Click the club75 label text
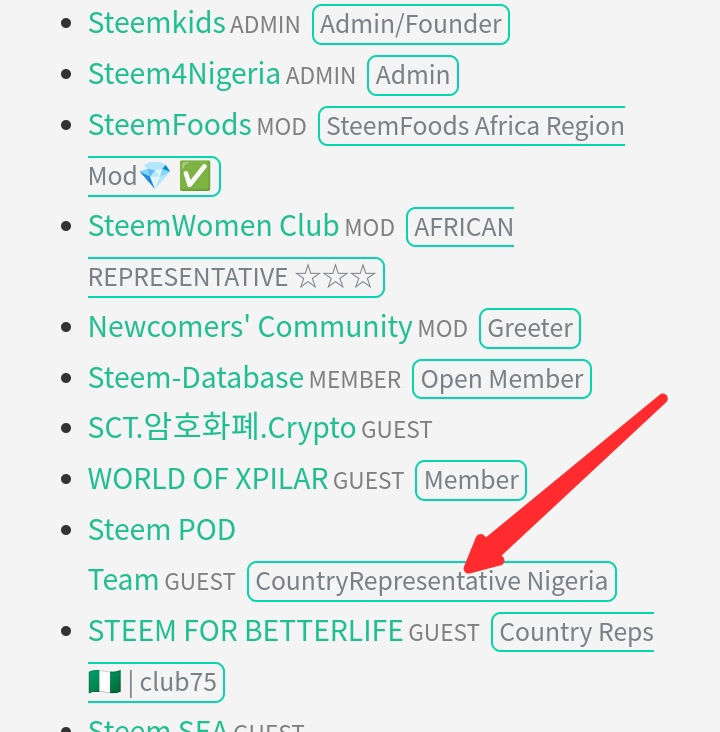 [178, 683]
